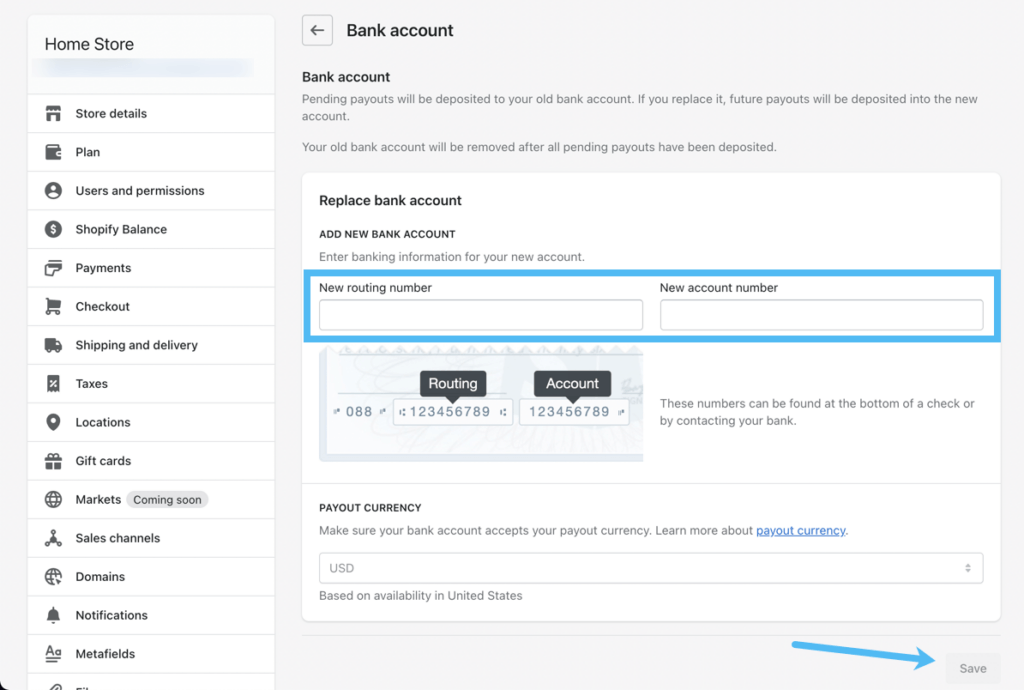Select Markets in the sidebar

98,499
